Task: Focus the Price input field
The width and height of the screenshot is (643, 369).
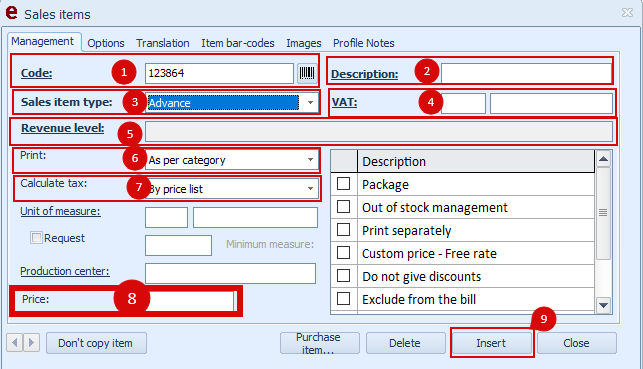Action: [x=189, y=301]
